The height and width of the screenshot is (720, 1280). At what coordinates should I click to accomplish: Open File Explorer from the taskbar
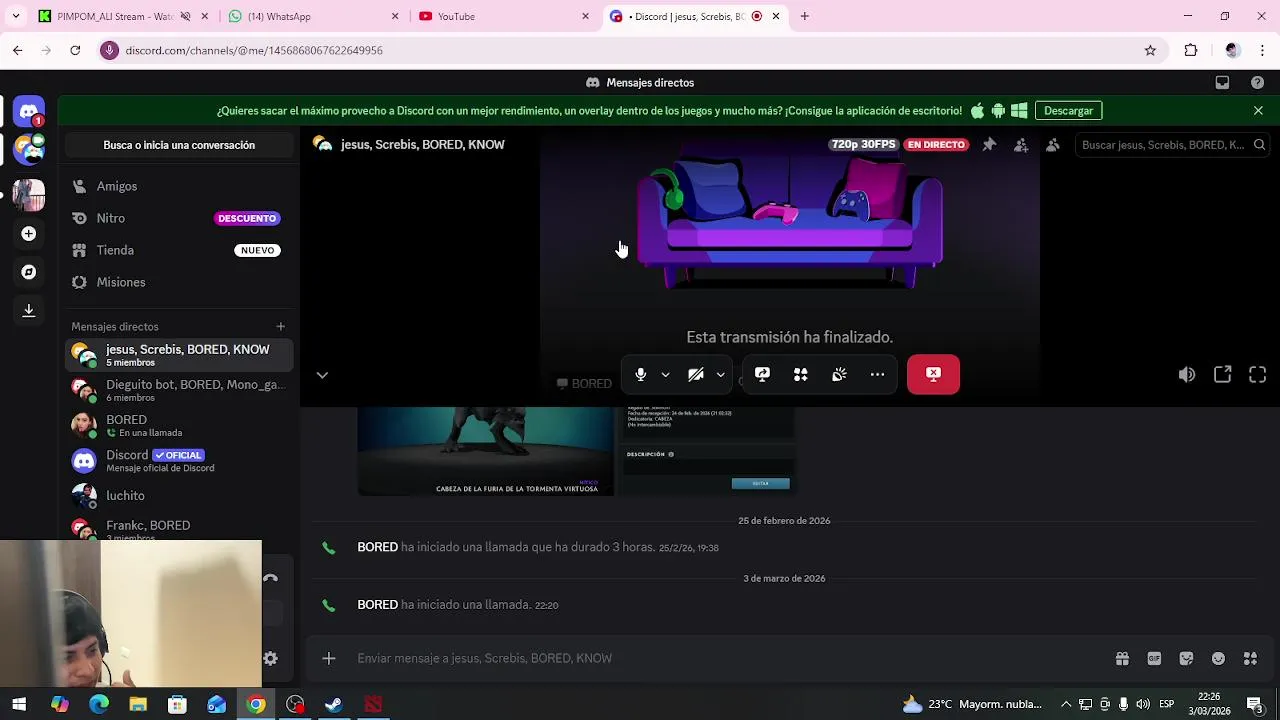click(x=138, y=705)
